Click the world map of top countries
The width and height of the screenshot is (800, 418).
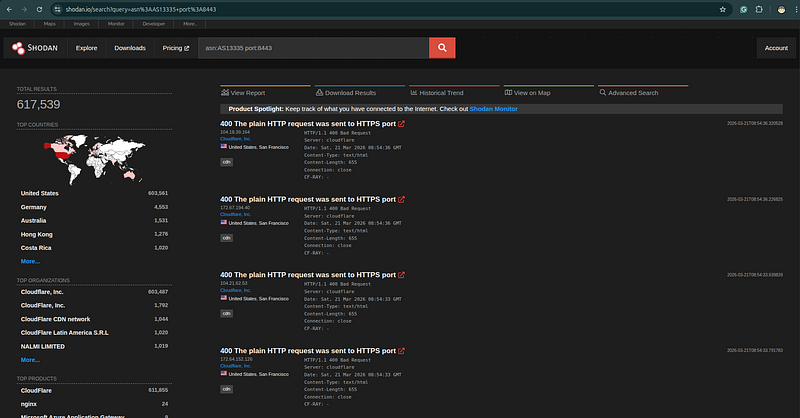pos(94,159)
